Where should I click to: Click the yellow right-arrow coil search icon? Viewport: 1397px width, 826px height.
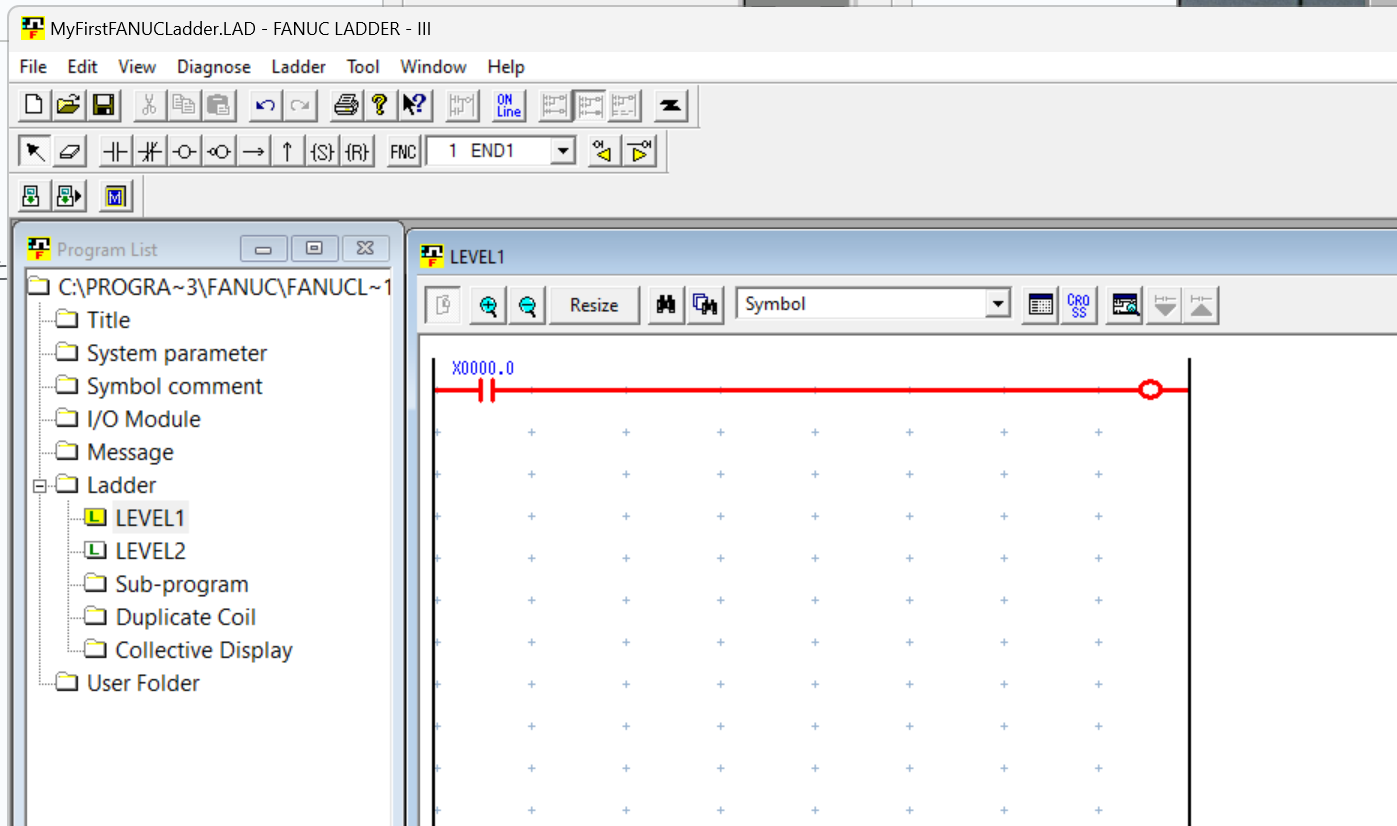[638, 152]
